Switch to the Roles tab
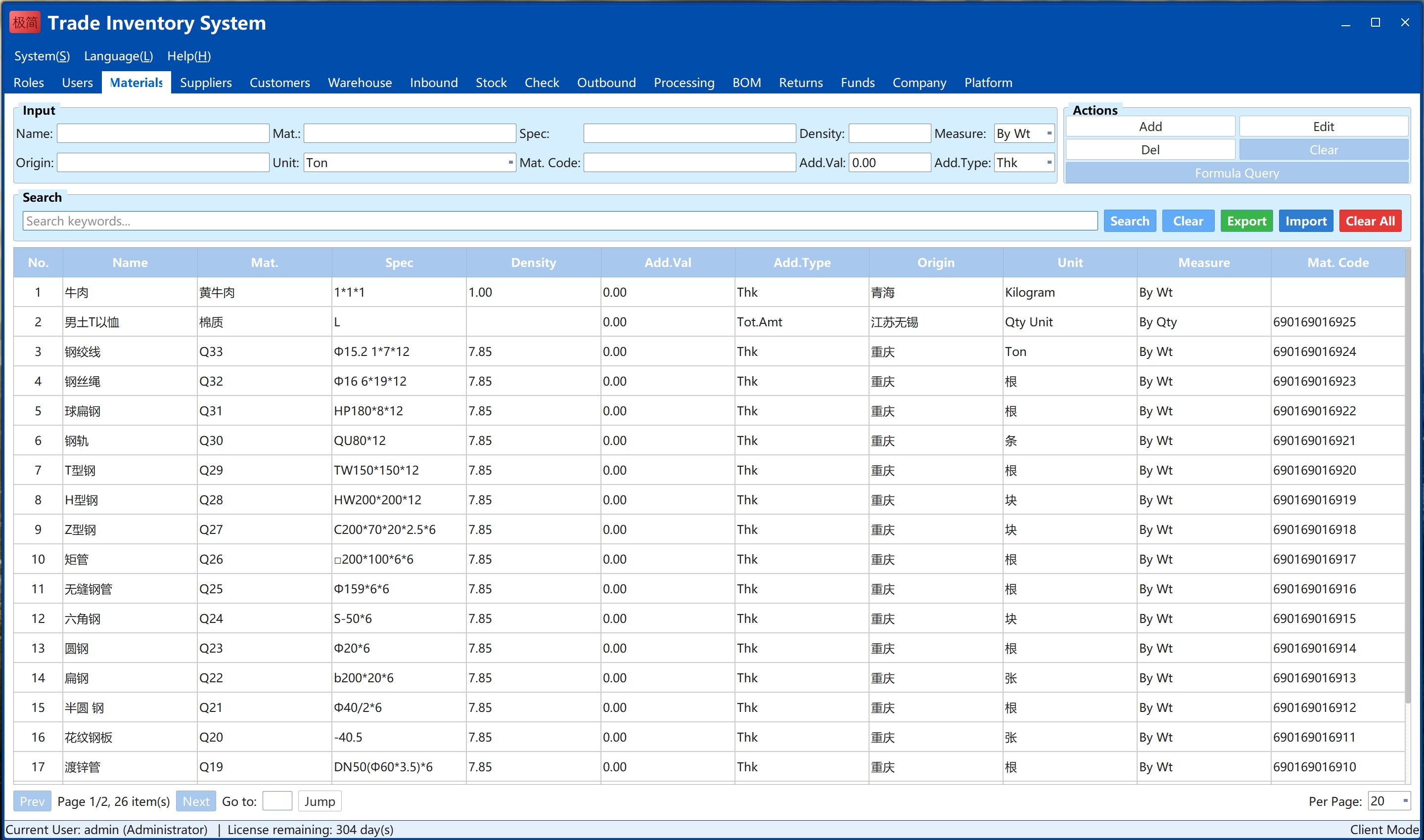This screenshot has height=840, width=1424. (x=29, y=83)
